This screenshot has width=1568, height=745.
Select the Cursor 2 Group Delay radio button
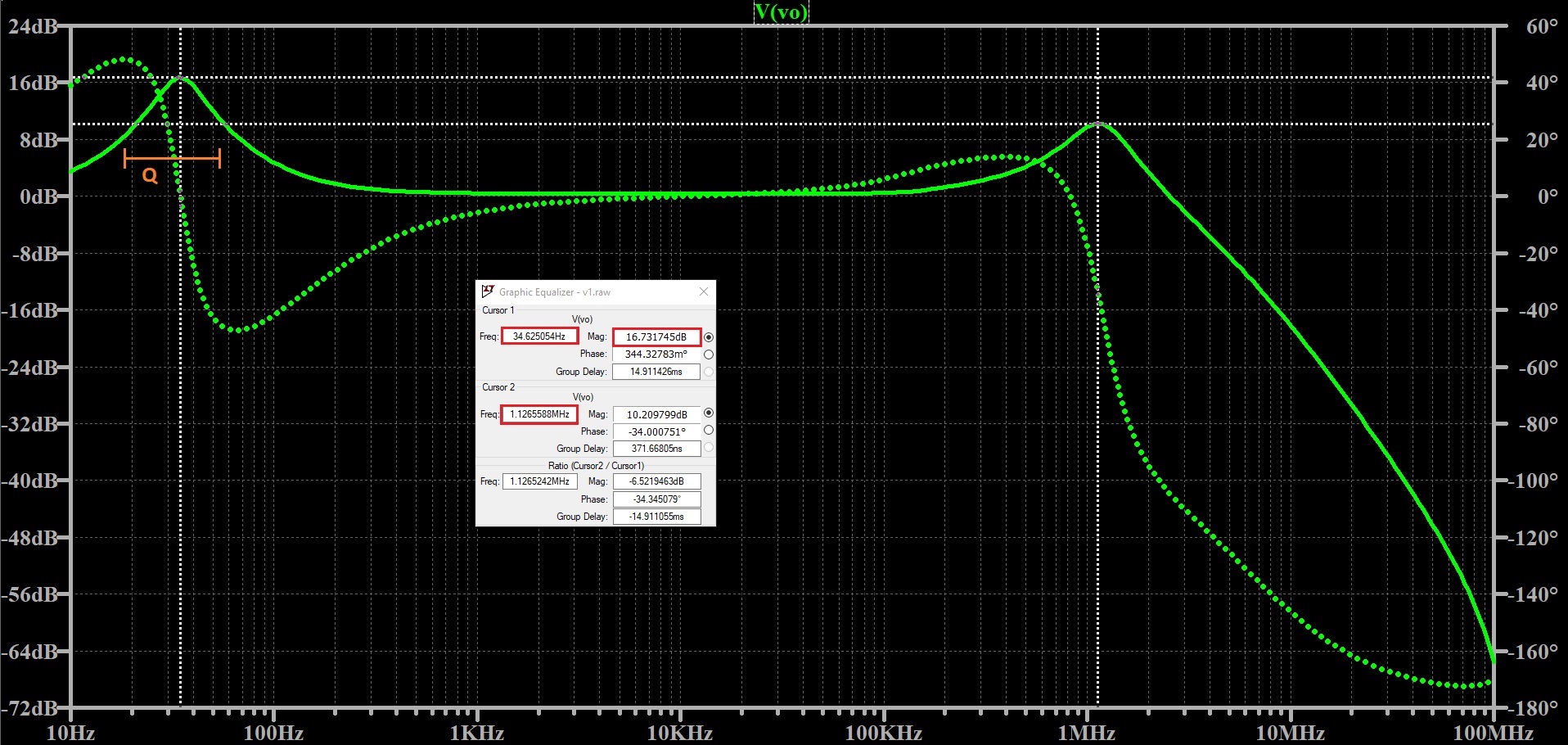(709, 448)
